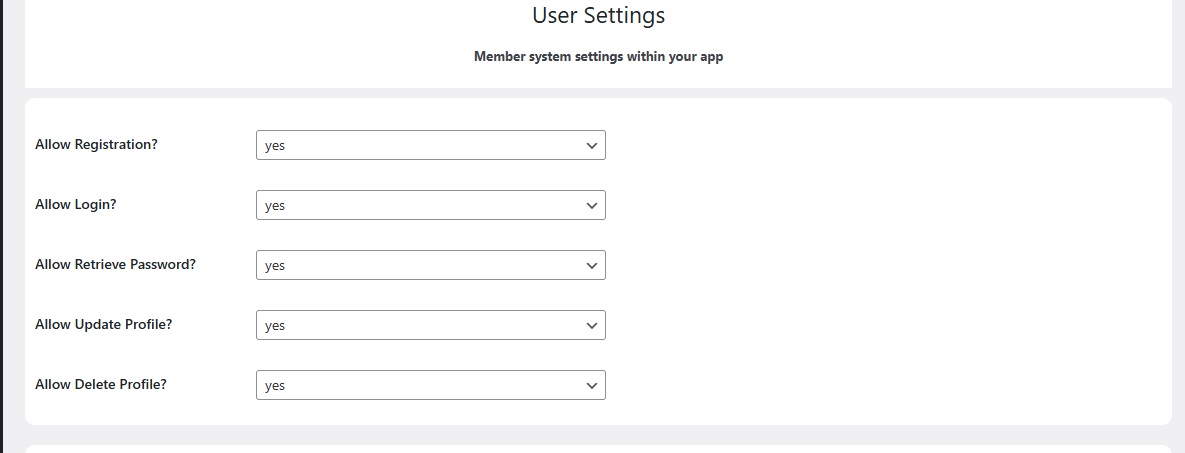The height and width of the screenshot is (453, 1185).
Task: Click the User Settings heading
Action: [x=599, y=15]
